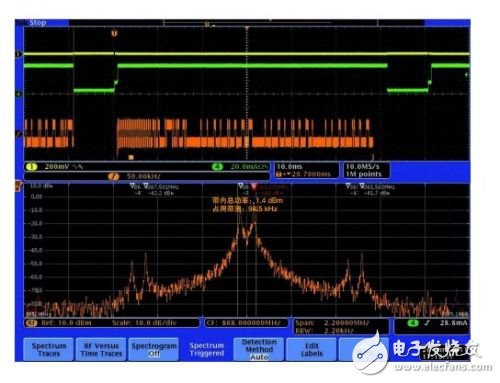The height and width of the screenshot is (383, 500).
Task: Toggle Spectrum Triggered option
Action: click(x=206, y=349)
